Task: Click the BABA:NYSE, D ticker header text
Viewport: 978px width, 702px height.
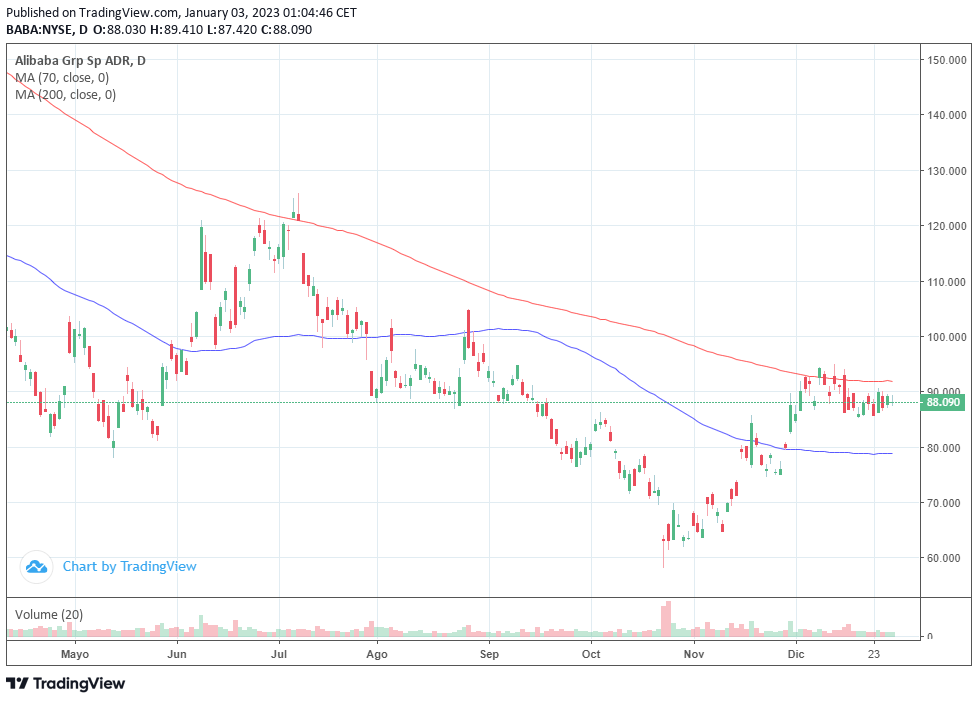Action: (x=47, y=29)
